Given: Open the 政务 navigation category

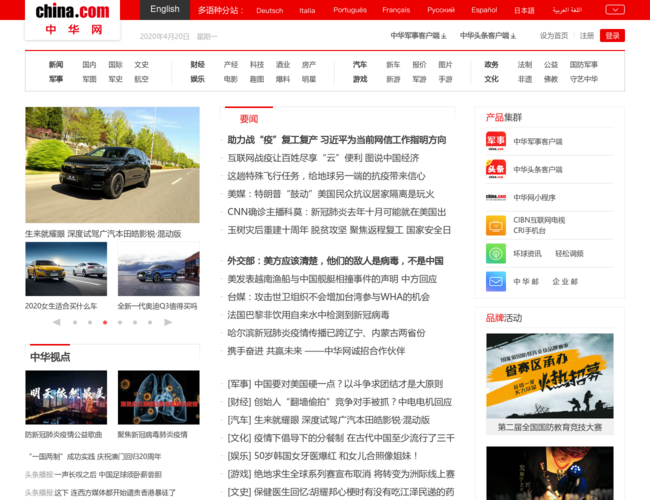Looking at the screenshot, I should (491, 64).
